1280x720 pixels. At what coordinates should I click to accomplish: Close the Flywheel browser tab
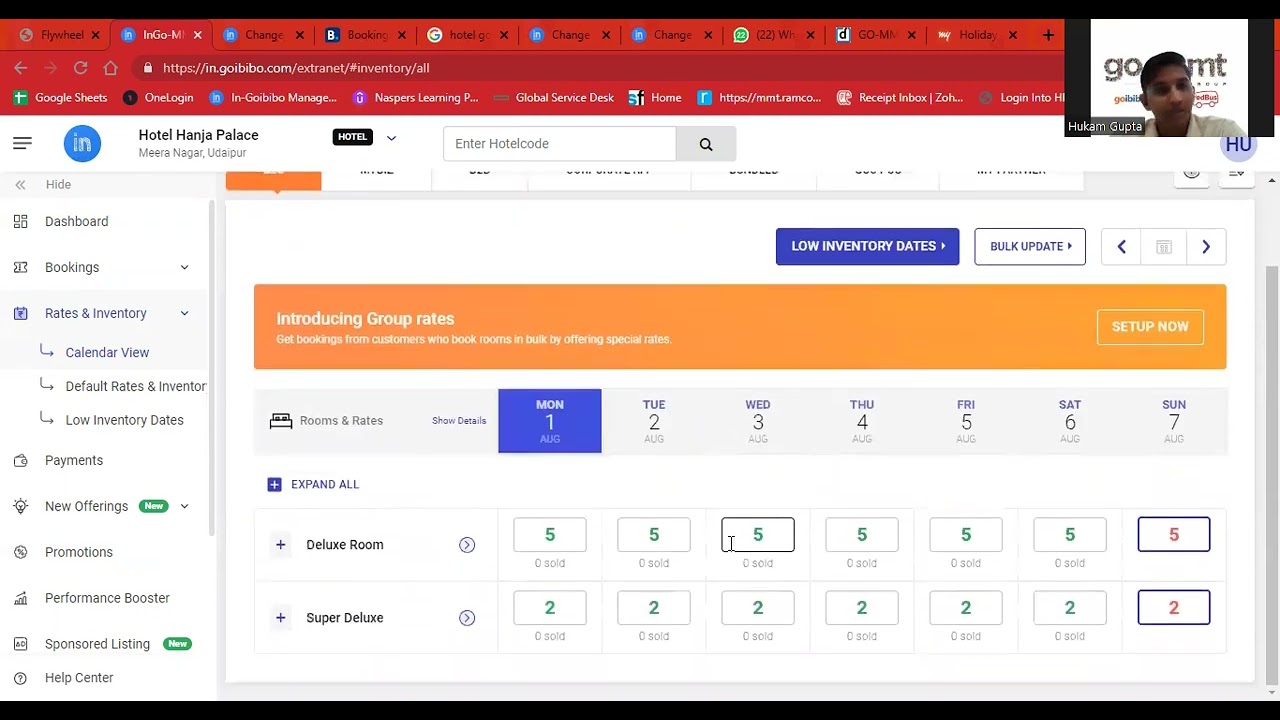95,35
